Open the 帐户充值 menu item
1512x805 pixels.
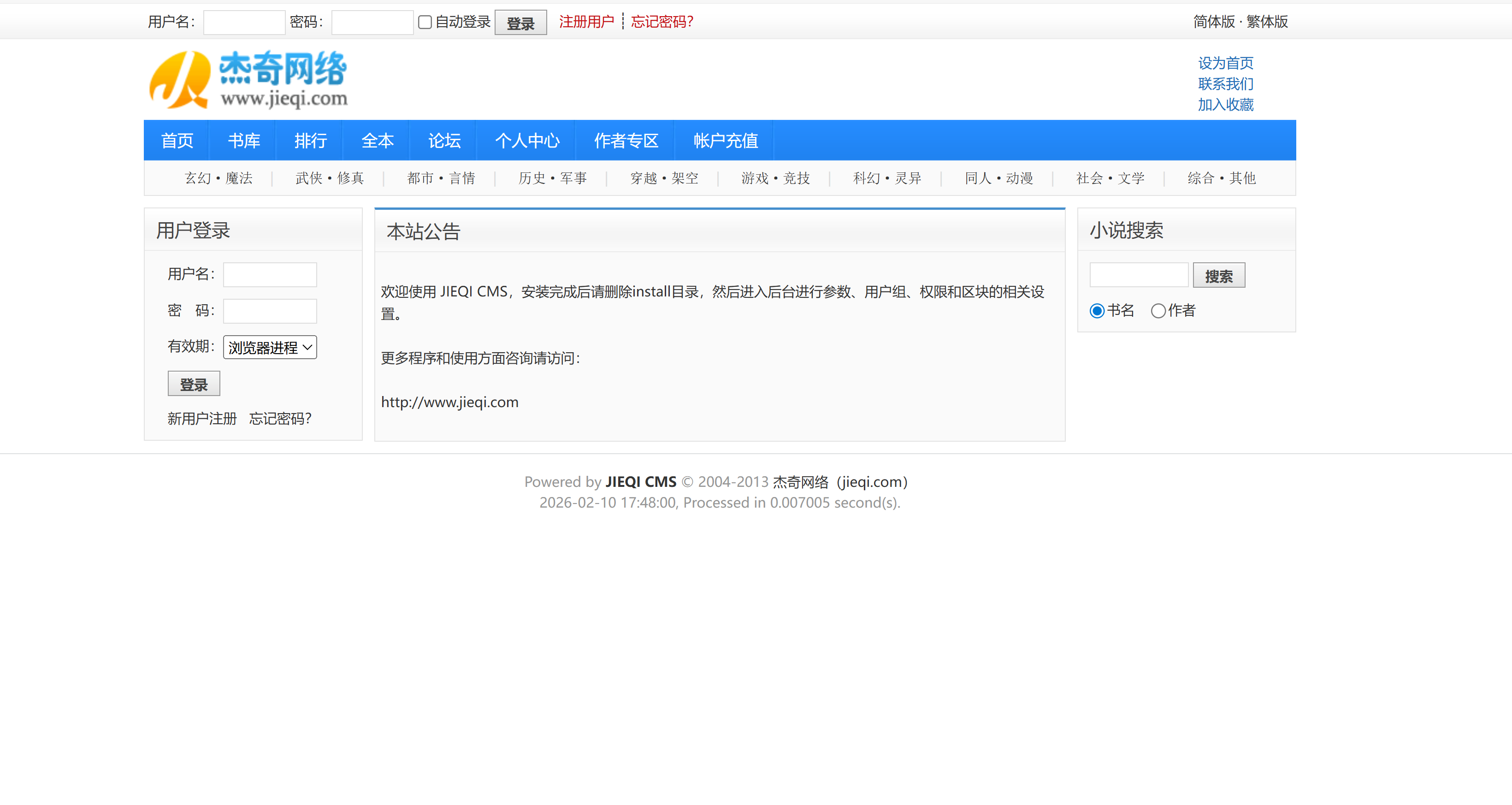pos(726,141)
